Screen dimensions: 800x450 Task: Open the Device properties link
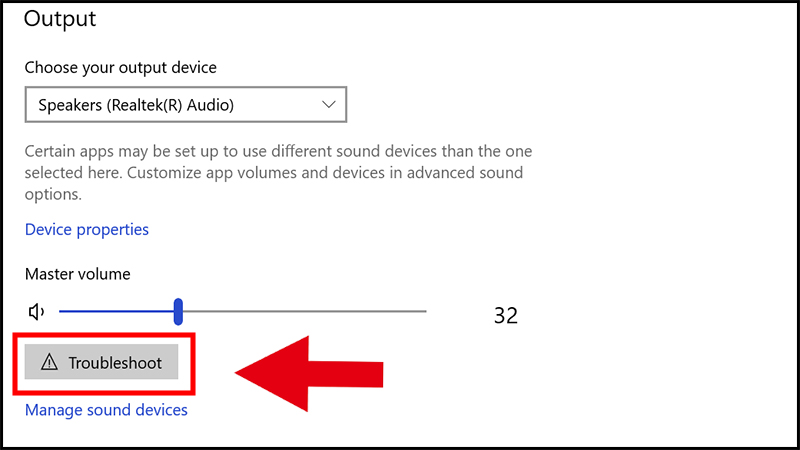click(87, 230)
